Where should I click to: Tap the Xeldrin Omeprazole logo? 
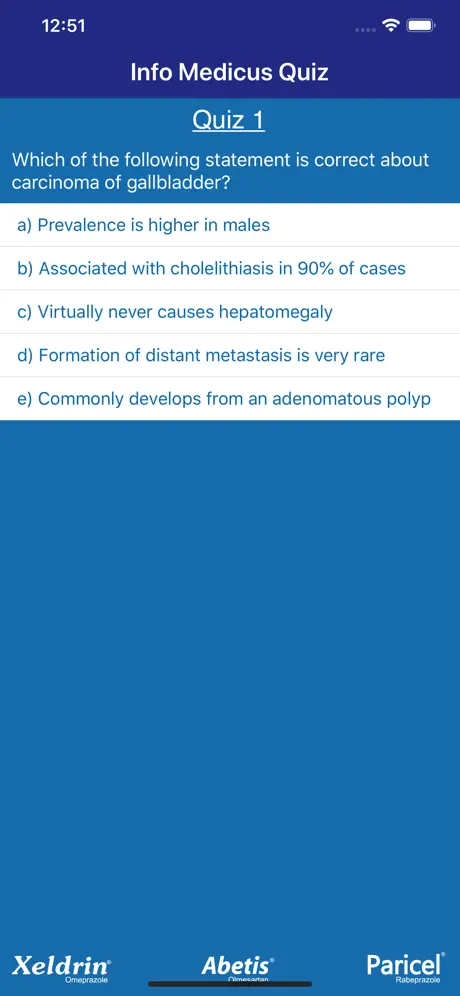pos(62,967)
